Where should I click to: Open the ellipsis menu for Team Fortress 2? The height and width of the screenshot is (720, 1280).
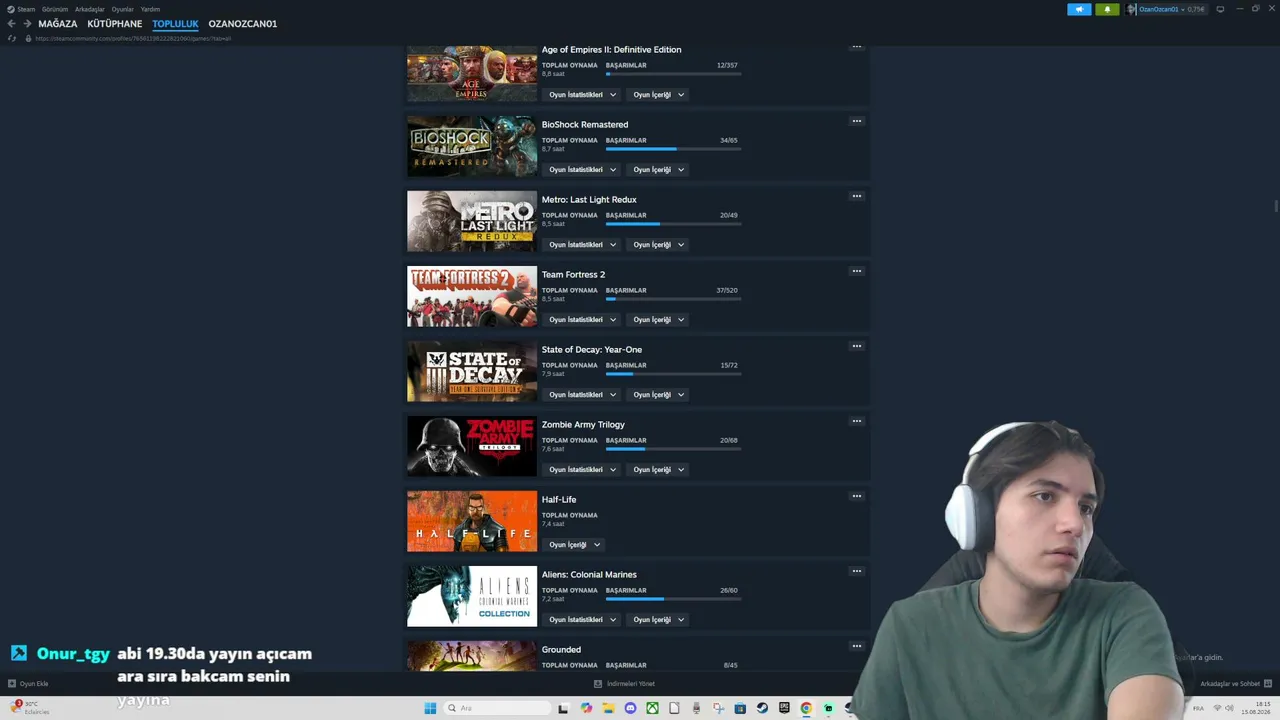pyautogui.click(x=856, y=271)
